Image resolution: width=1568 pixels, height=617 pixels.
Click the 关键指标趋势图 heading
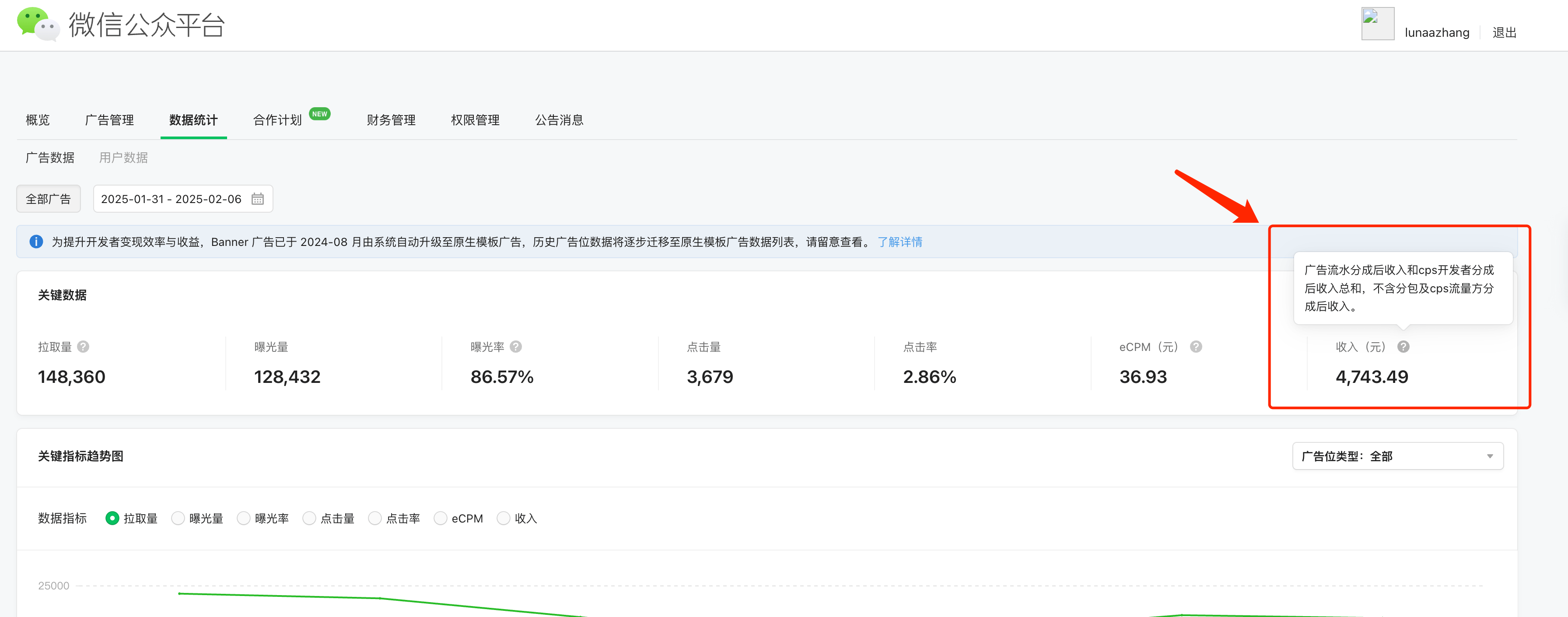pos(80,456)
